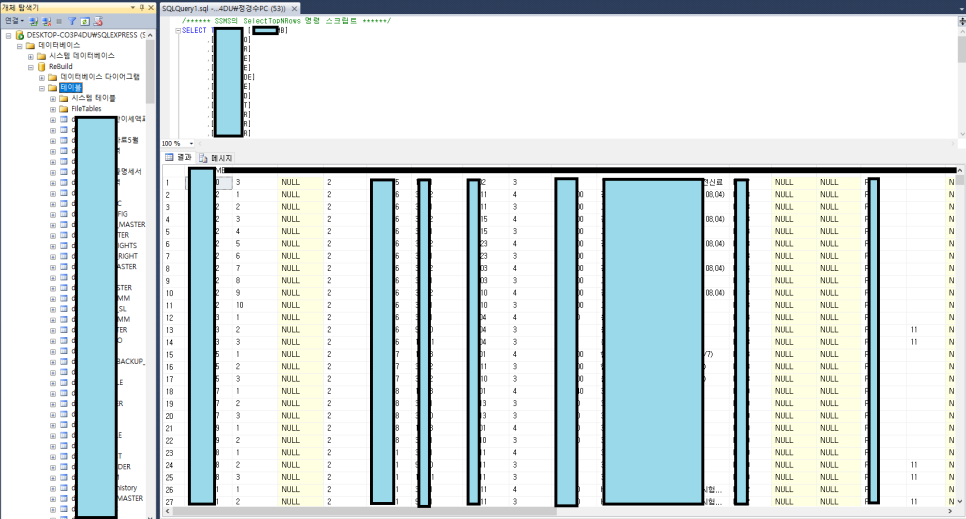Open the 연결 dropdown menu

coord(14,21)
